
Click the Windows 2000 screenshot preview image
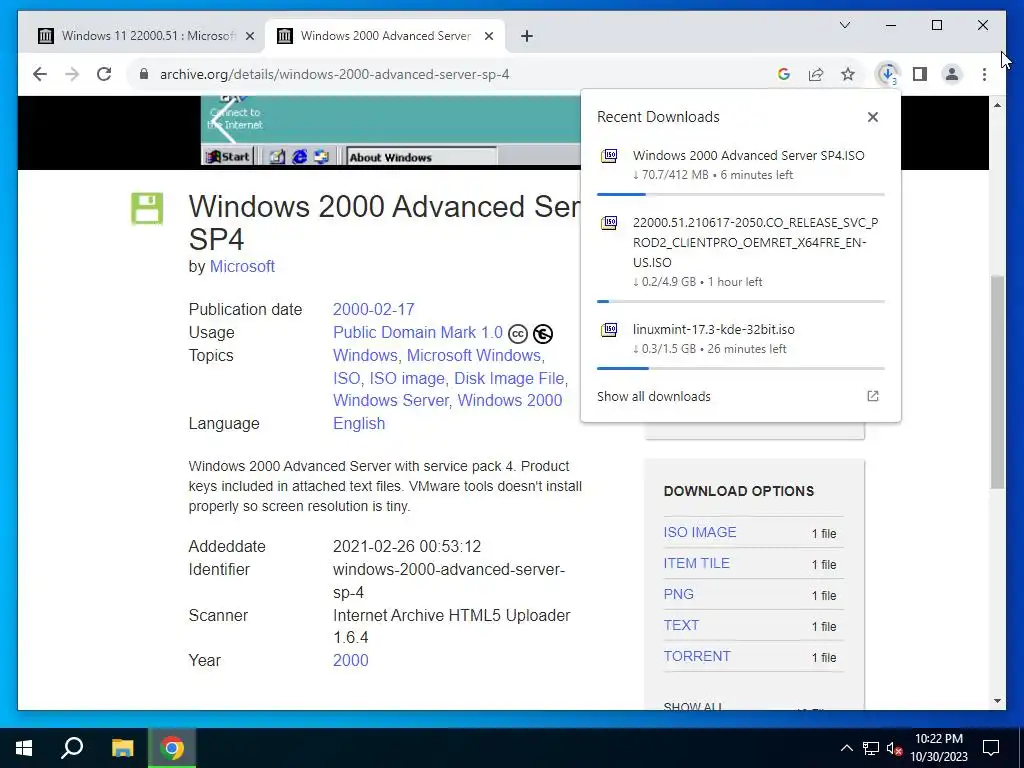[391, 131]
